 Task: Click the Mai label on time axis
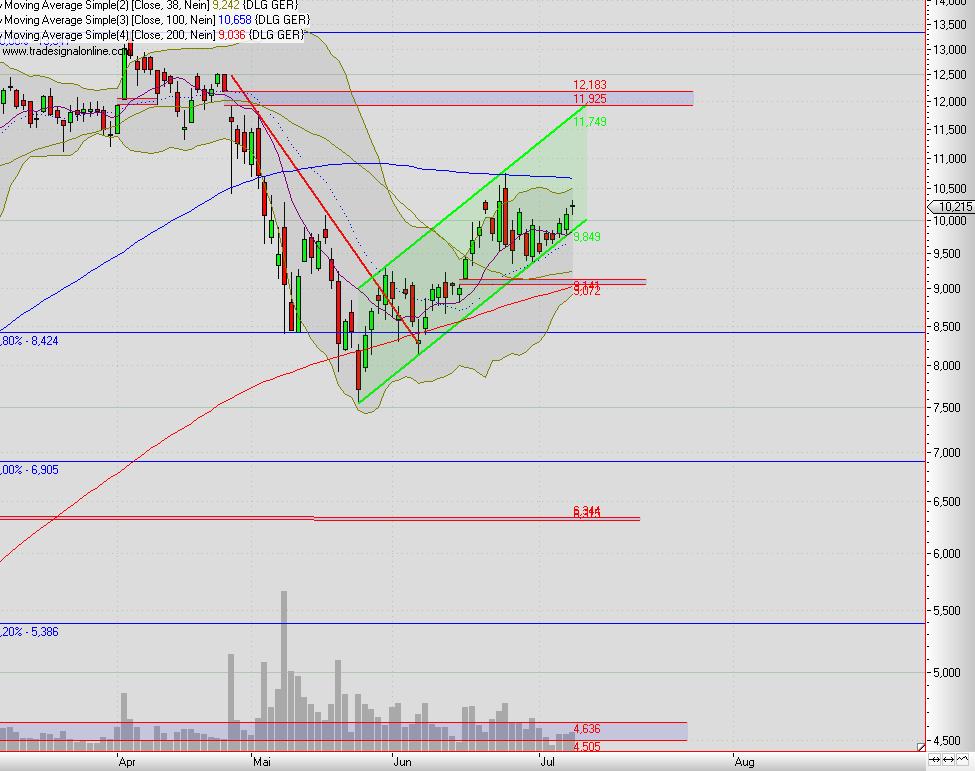pyautogui.click(x=262, y=762)
